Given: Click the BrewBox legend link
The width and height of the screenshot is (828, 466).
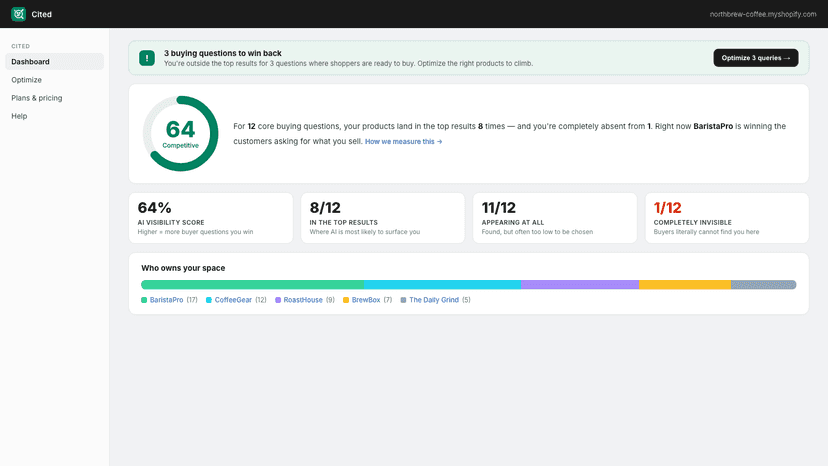Looking at the screenshot, I should (366, 300).
